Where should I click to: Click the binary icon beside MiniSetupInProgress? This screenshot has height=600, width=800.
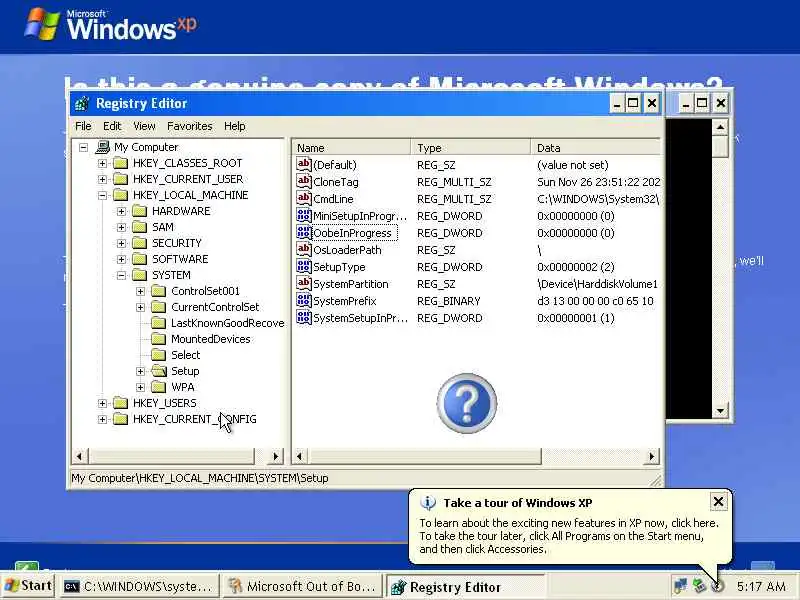304,215
